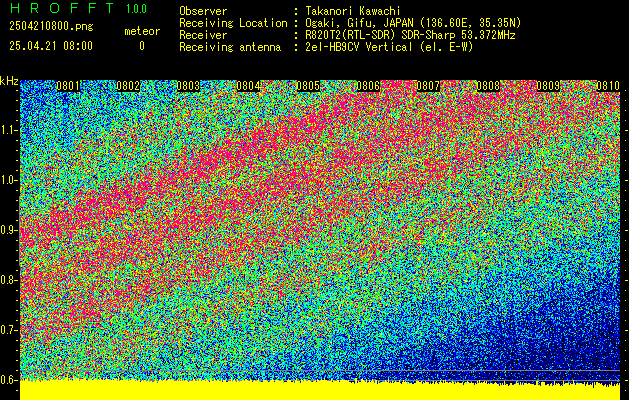The image size is (629, 400).
Task: Click the 0.7 frequency axis label
Action: pos(9,330)
